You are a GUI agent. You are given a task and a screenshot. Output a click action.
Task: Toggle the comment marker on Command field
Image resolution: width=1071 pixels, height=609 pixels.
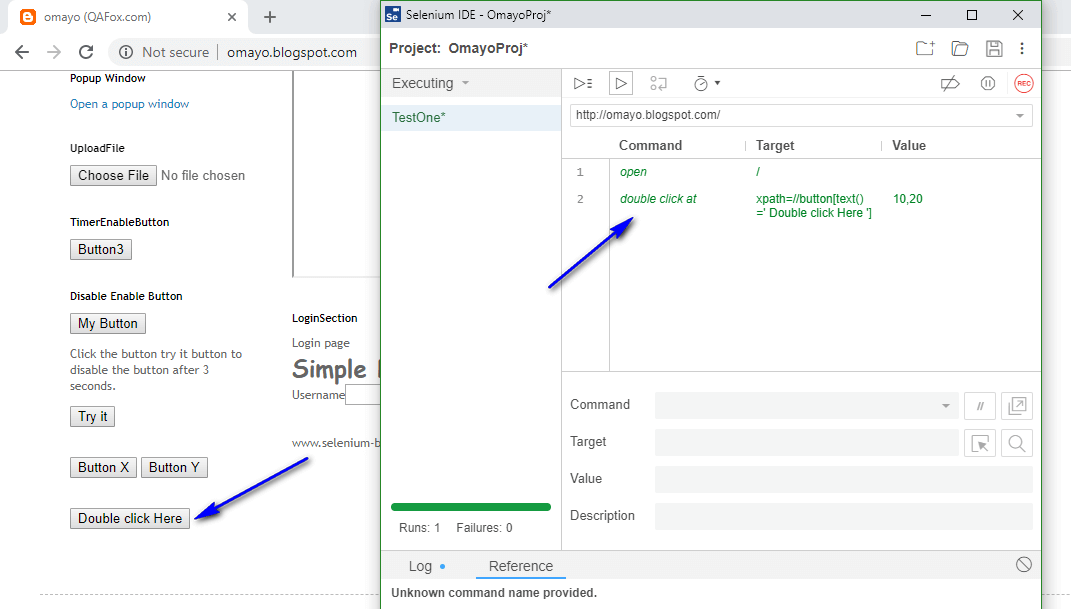click(x=980, y=405)
